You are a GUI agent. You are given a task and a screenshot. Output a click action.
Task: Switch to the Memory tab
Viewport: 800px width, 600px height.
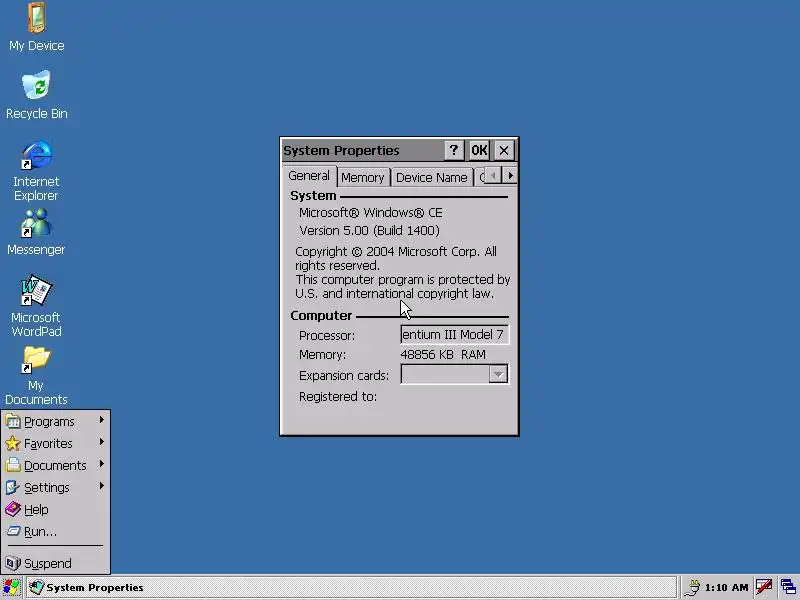point(363,178)
